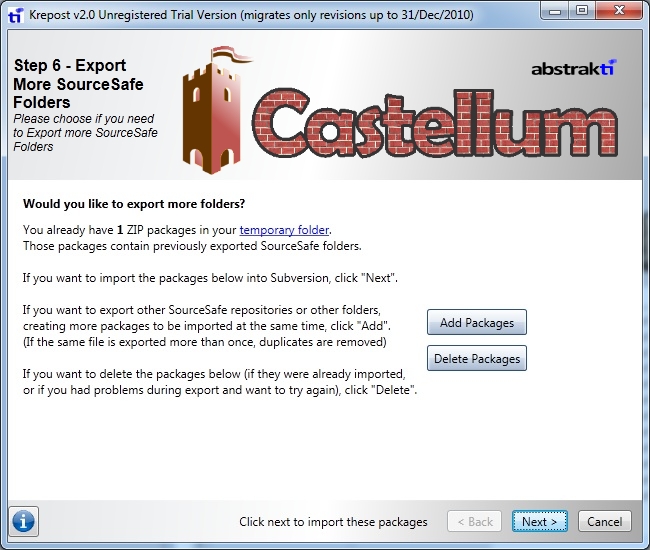Click 'Please choose if you need to Export' subtitle
Screen dimensions: 650x550
click(85, 133)
